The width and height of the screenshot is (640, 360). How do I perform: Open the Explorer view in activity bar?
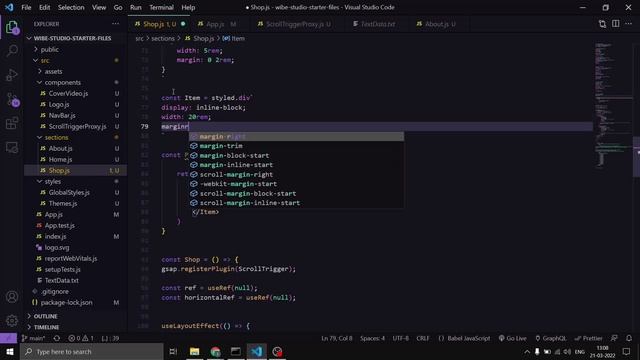point(12,28)
